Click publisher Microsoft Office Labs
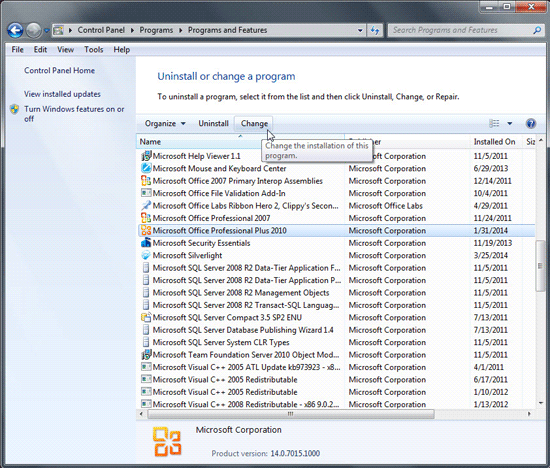Viewport: 550px width, 468px height. [x=385, y=206]
